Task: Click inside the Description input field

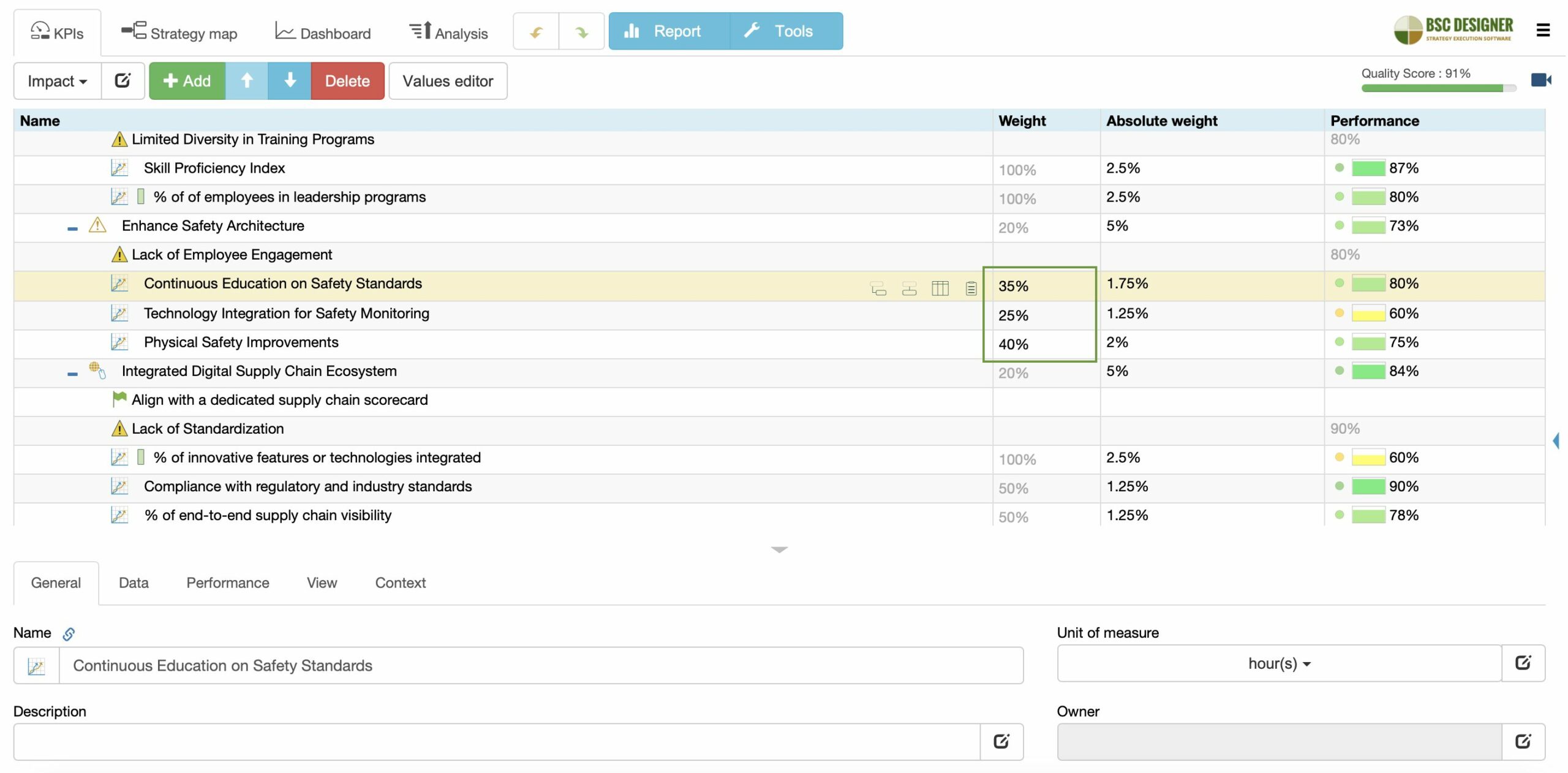Action: [490, 741]
